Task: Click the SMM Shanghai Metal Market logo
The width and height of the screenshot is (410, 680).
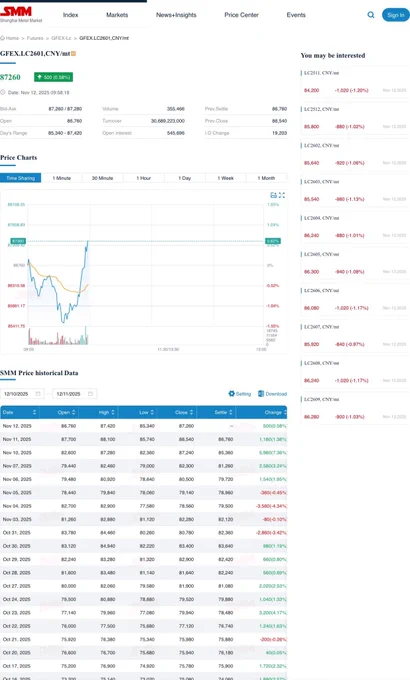Action: (20, 14)
